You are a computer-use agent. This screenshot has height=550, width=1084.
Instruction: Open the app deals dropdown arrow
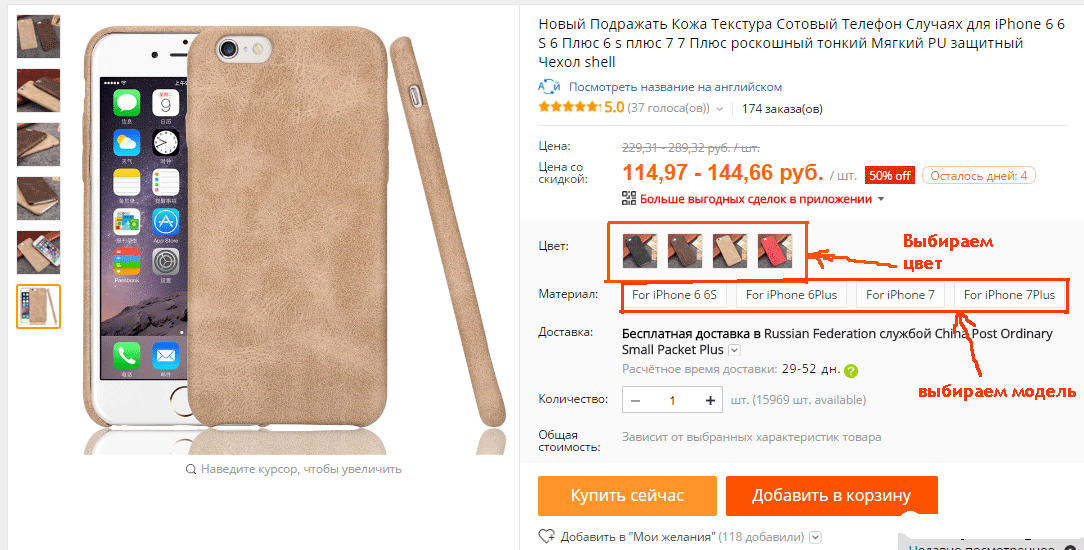(x=881, y=200)
